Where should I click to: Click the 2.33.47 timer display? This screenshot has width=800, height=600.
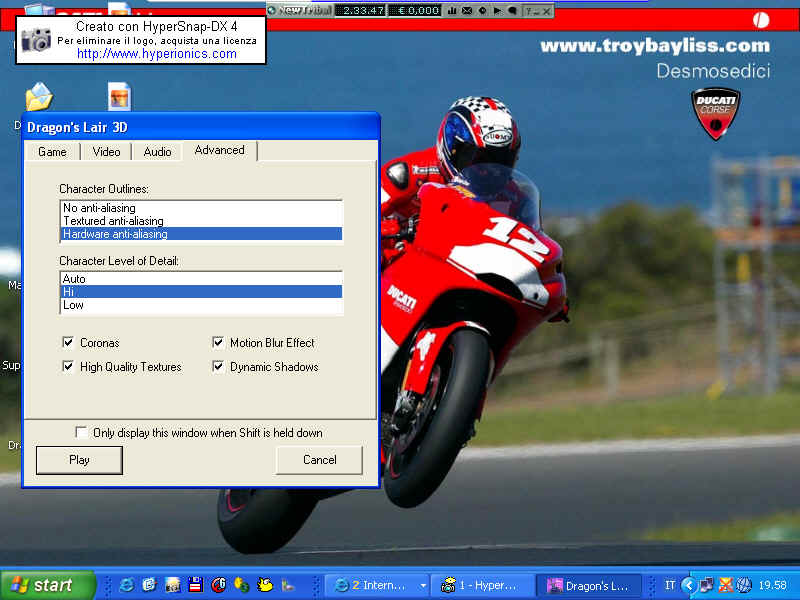click(x=361, y=10)
